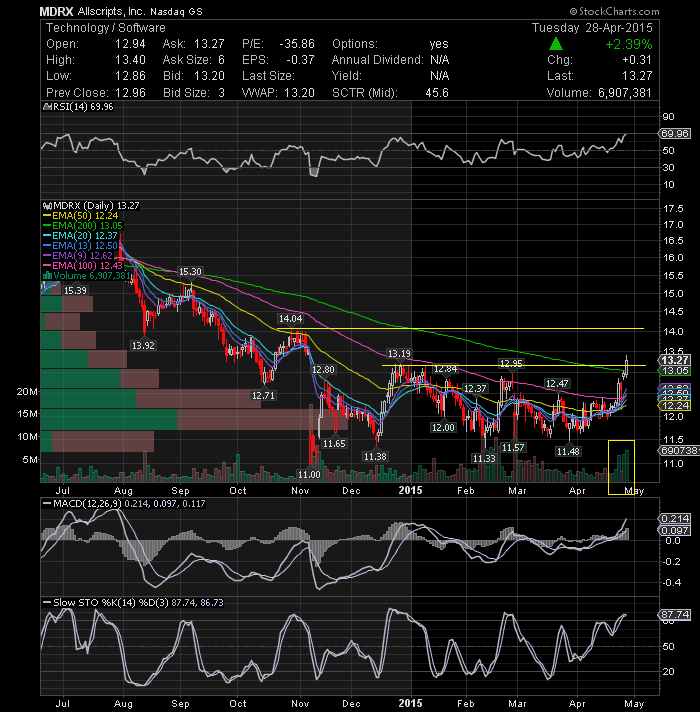
Task: Click the SCTR (Mid) value 45.6
Action: point(437,93)
